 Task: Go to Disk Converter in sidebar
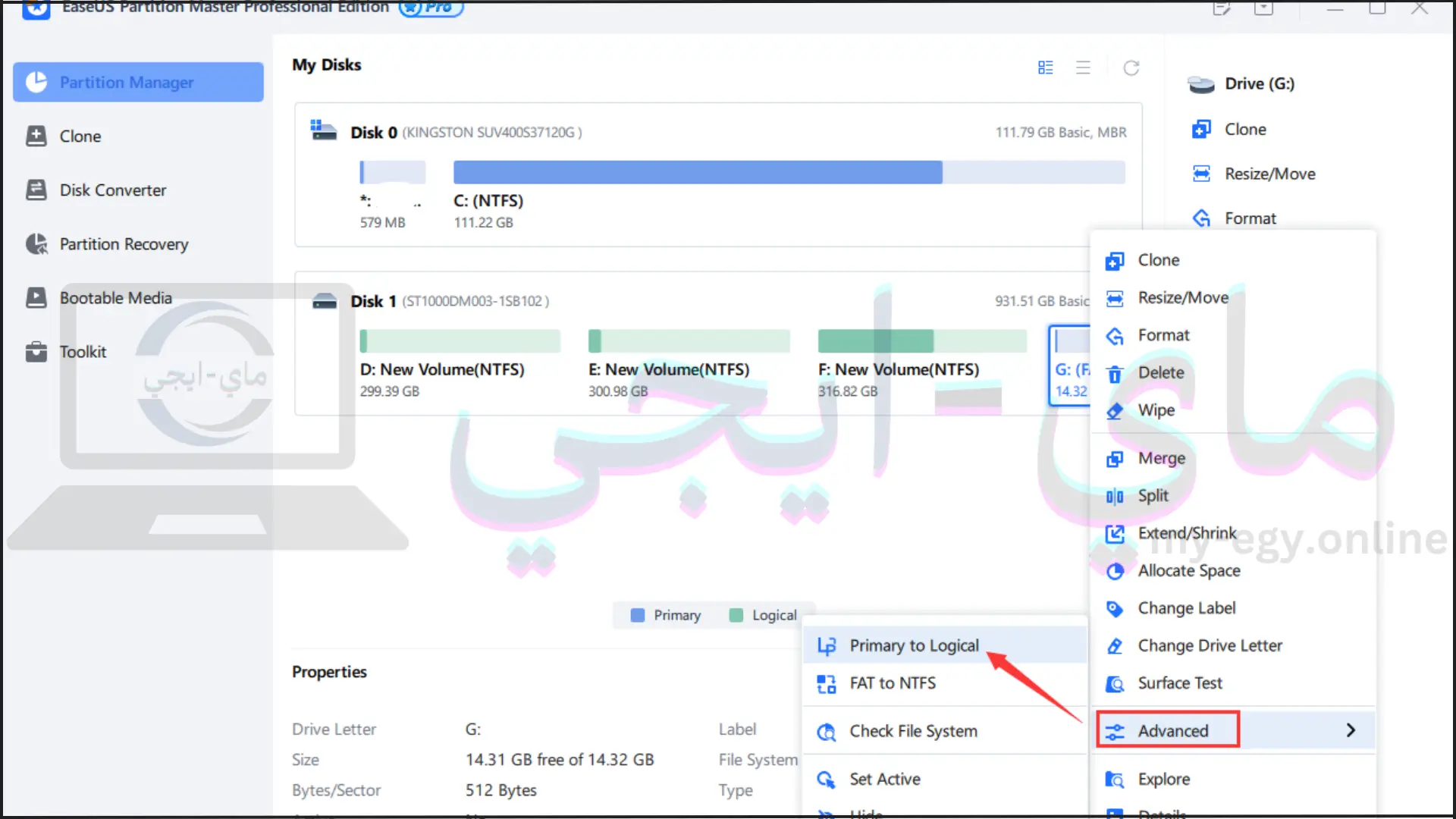tap(112, 190)
